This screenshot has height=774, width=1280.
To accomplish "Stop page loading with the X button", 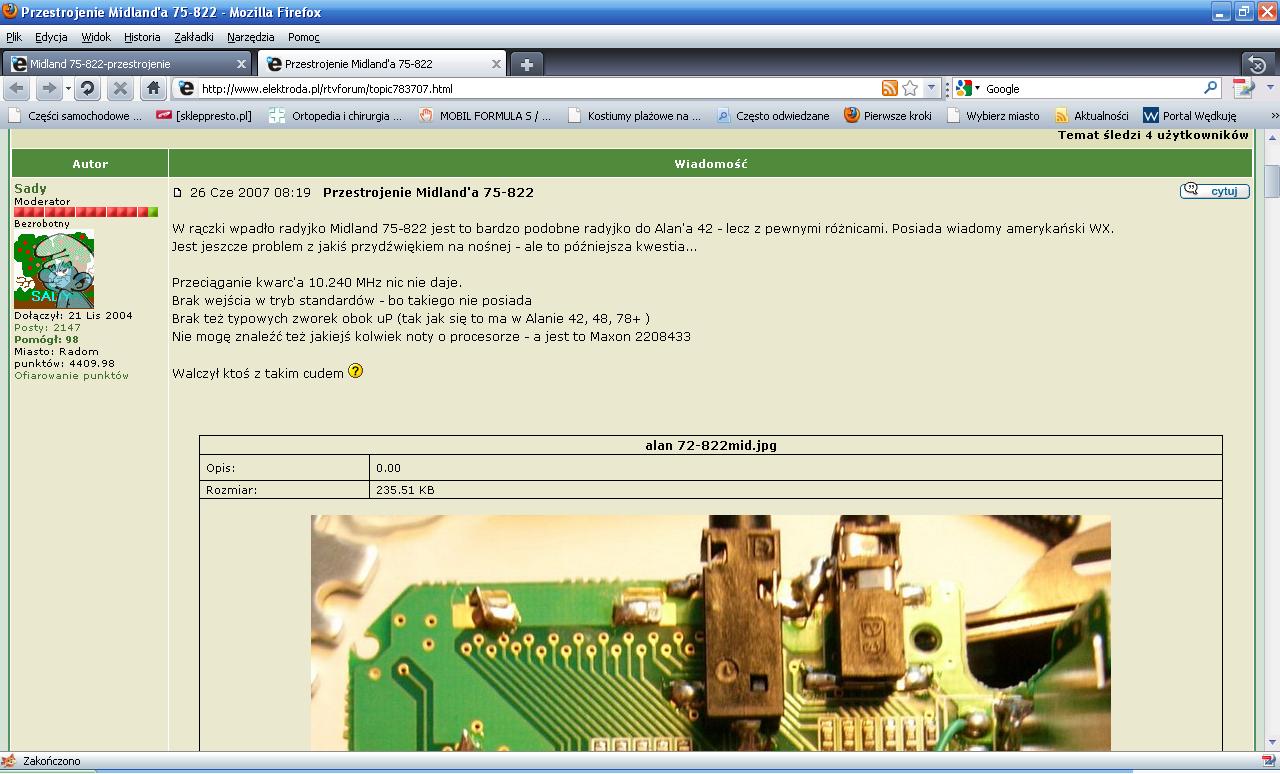I will (121, 88).
